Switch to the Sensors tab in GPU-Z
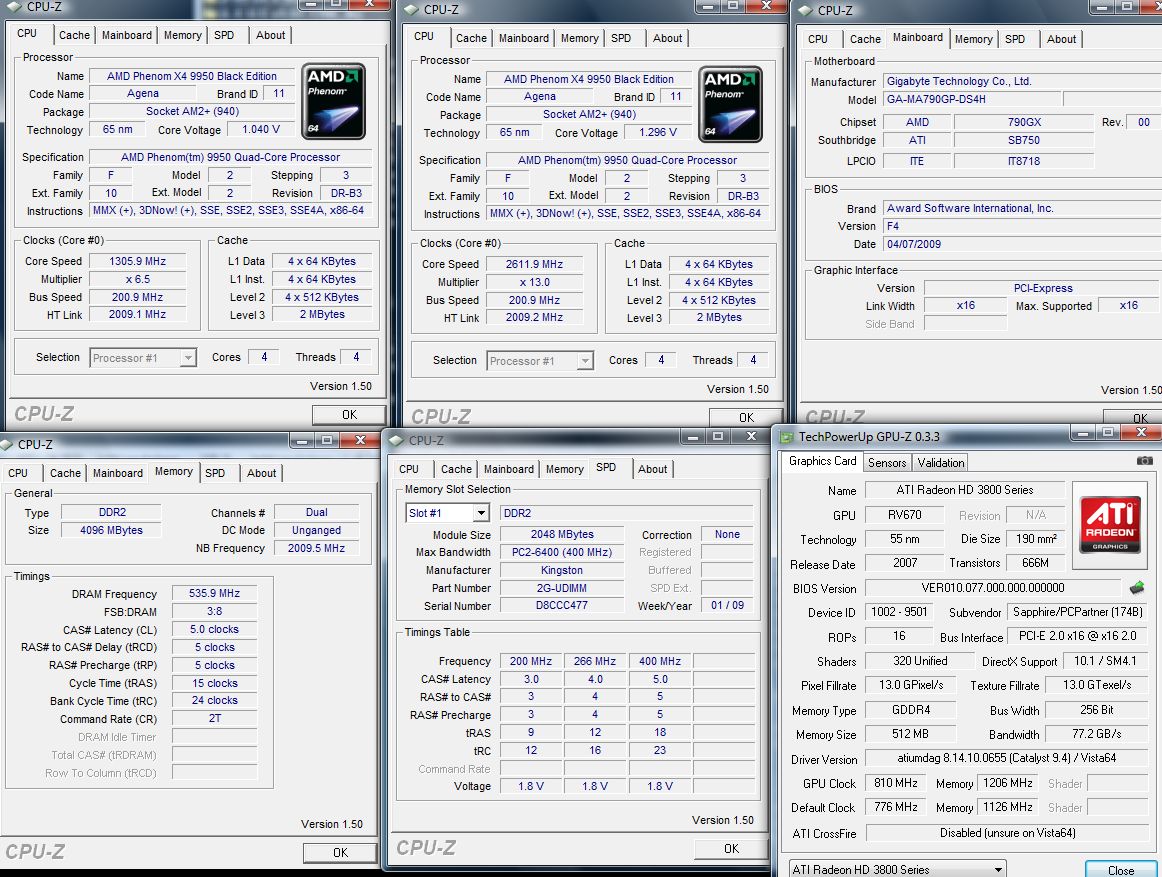This screenshot has height=877, width=1162. tap(887, 462)
